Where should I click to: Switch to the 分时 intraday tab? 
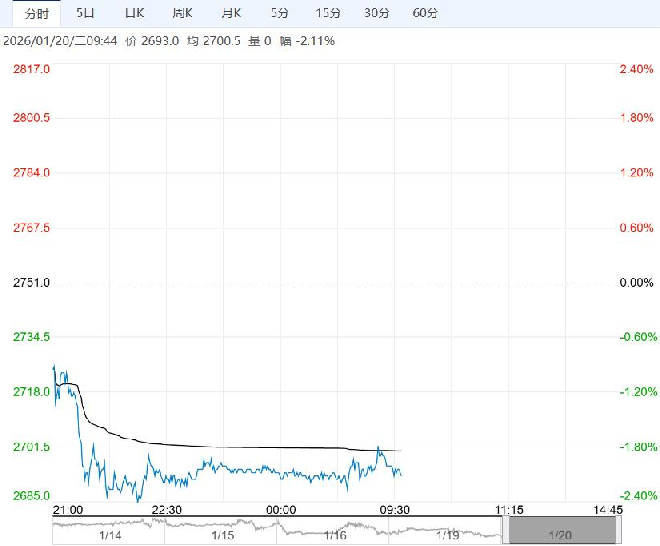36,13
